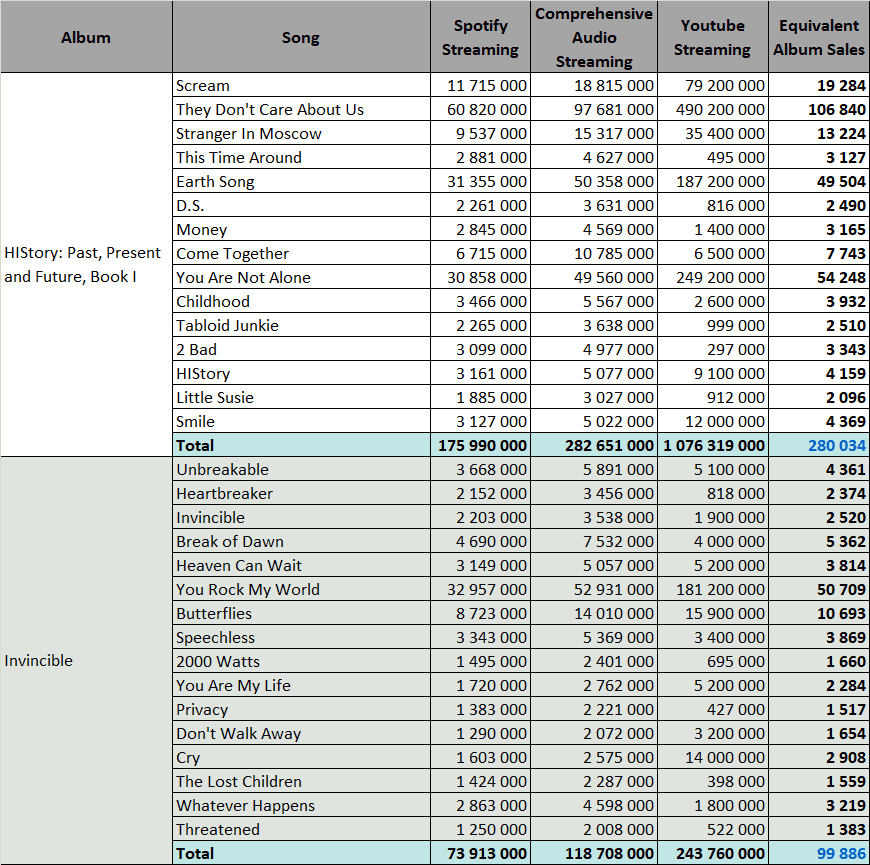Screen dimensions: 870x865
Task: Click the HIStory song cell
Action: (x=301, y=373)
